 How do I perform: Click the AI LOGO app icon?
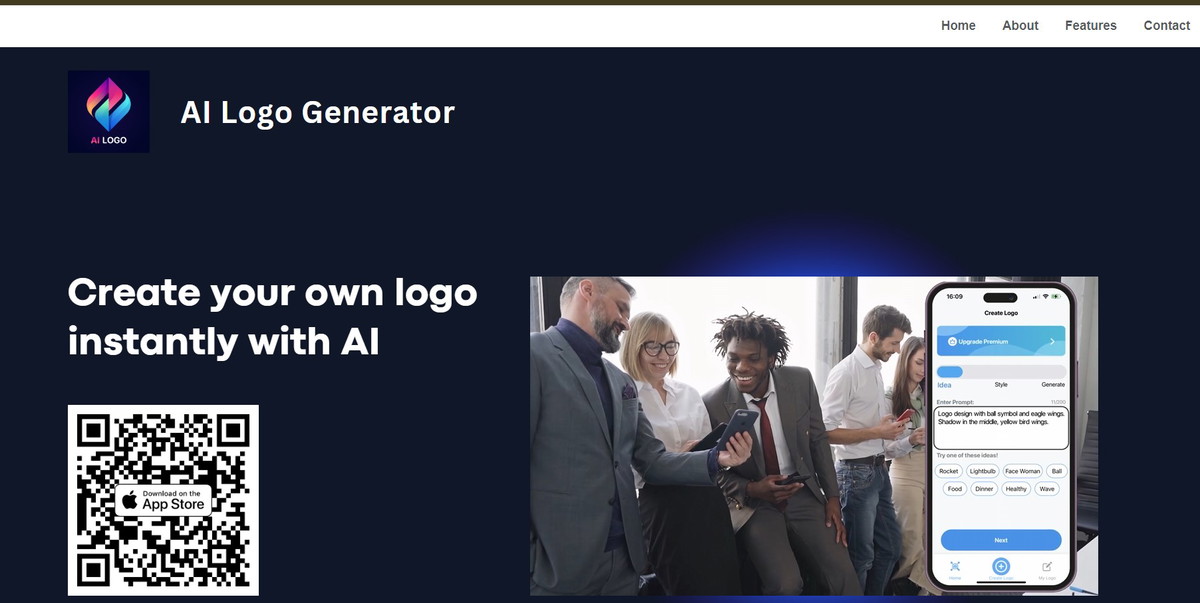coord(109,112)
